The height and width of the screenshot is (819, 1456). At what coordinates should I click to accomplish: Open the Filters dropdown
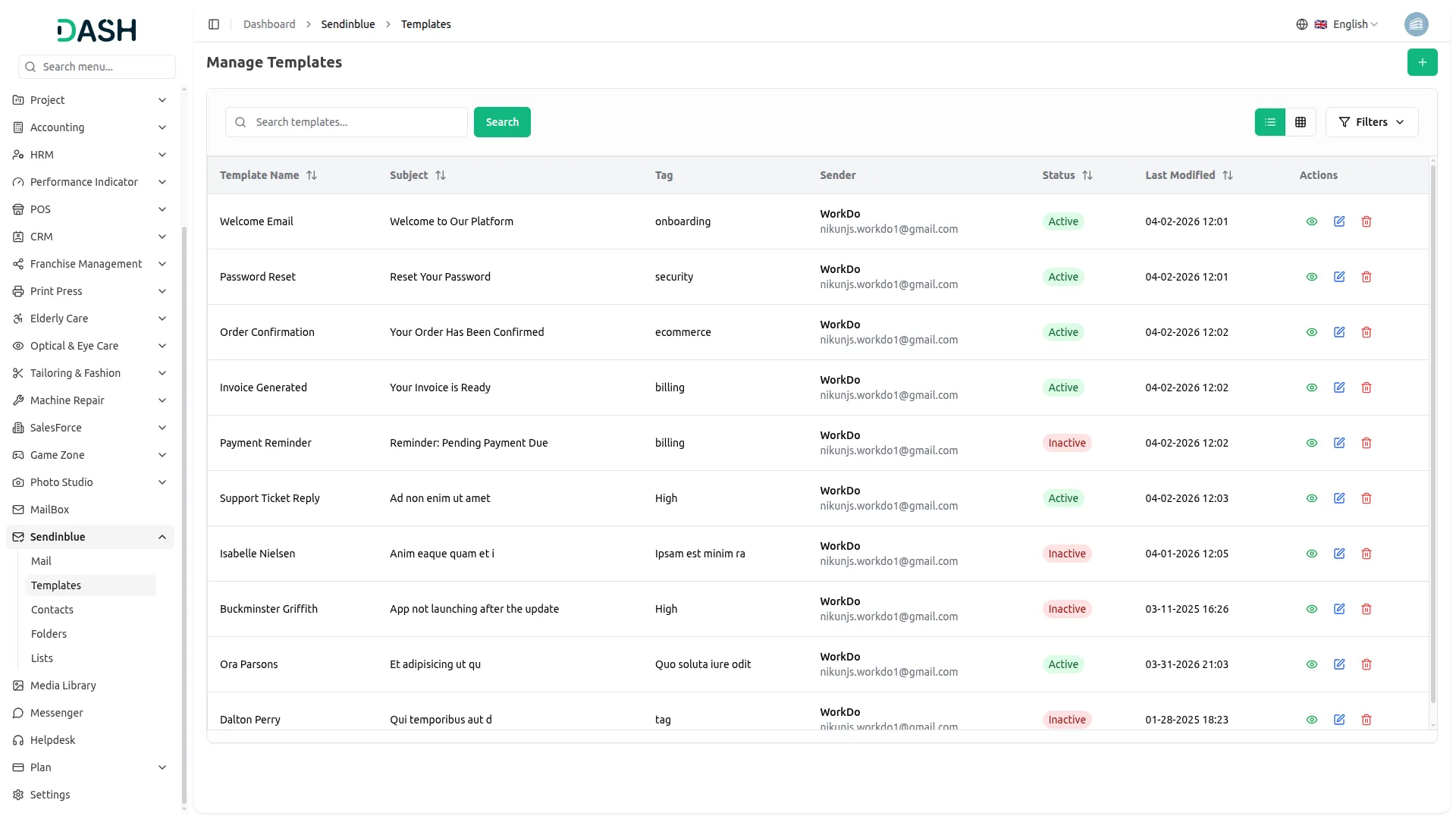click(1371, 122)
